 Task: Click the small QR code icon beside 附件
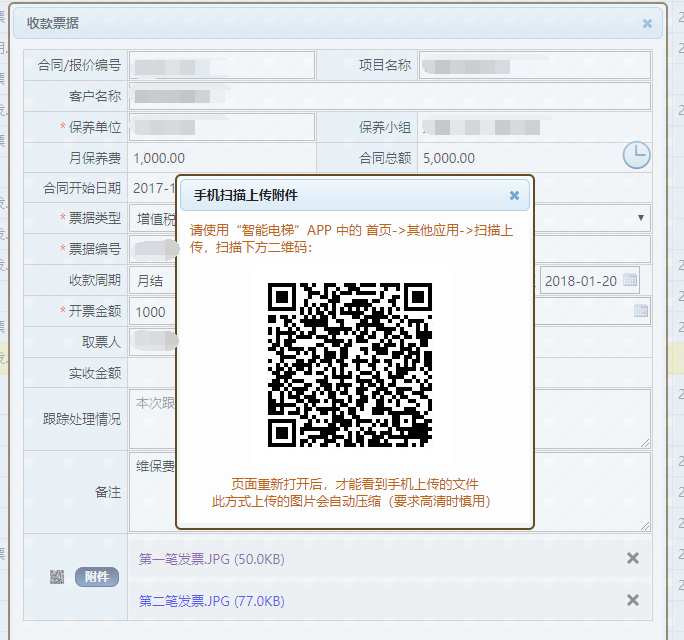[x=57, y=577]
